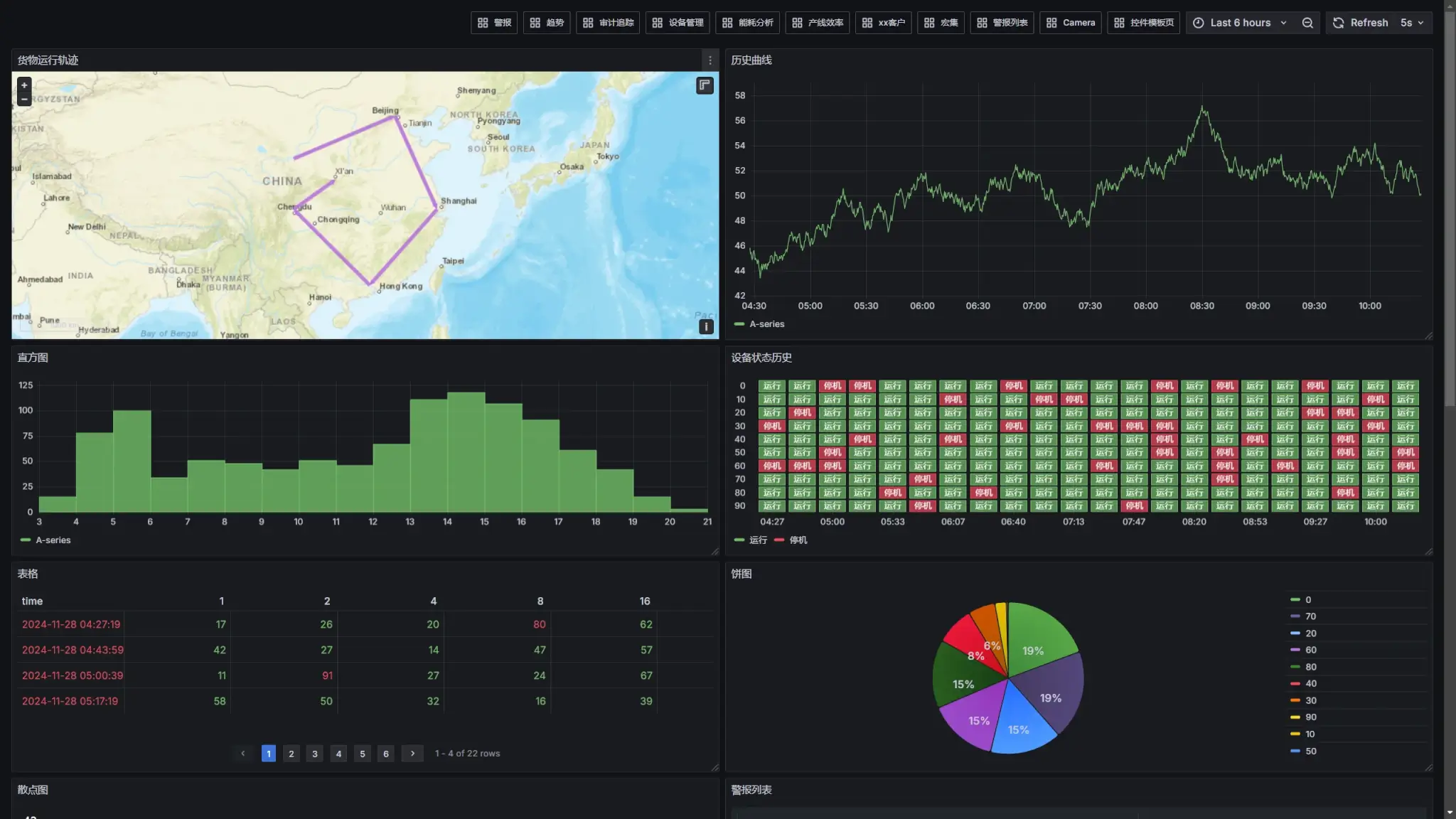Viewport: 1456px width, 819px height.
Task: Go to the next table page arrow
Action: pos(412,754)
